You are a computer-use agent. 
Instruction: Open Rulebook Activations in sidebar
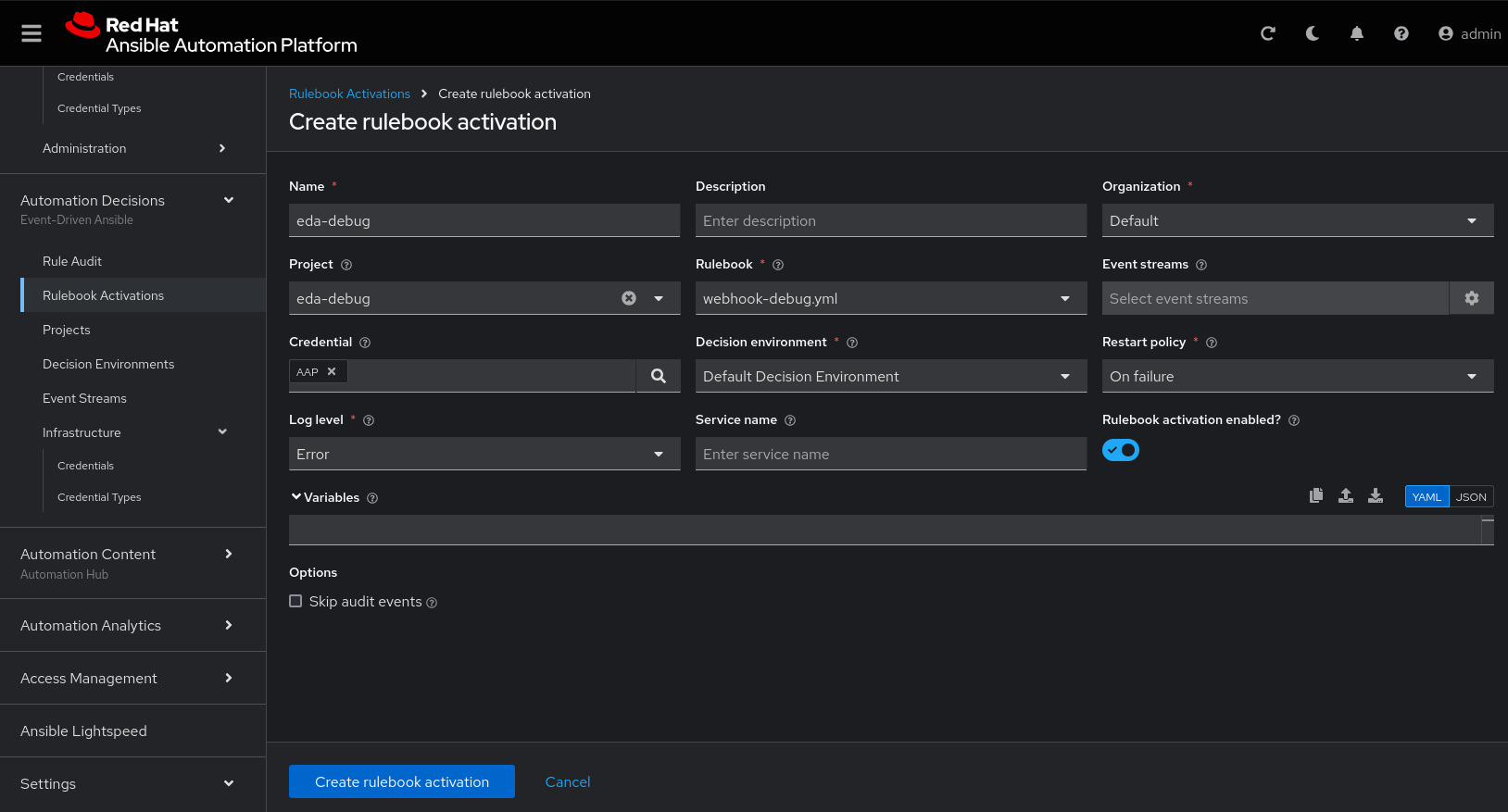coord(144,295)
